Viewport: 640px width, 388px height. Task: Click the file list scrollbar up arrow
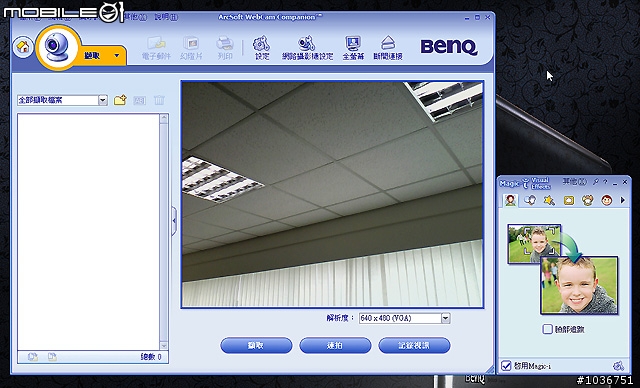tap(164, 119)
